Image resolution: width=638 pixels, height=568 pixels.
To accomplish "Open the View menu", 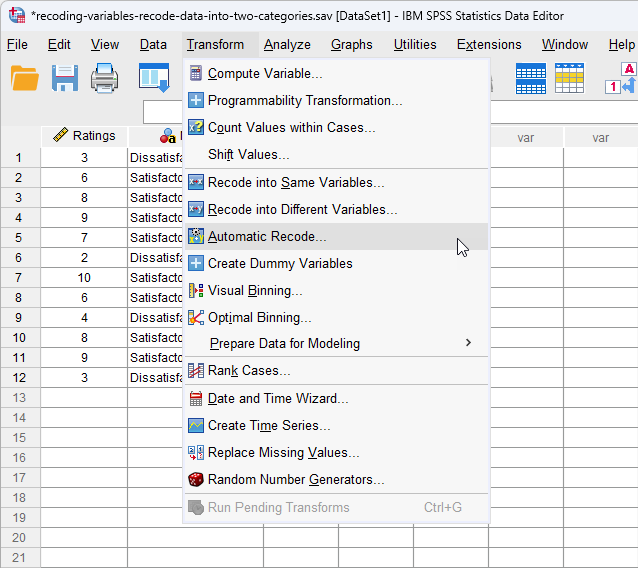I will [x=105, y=44].
